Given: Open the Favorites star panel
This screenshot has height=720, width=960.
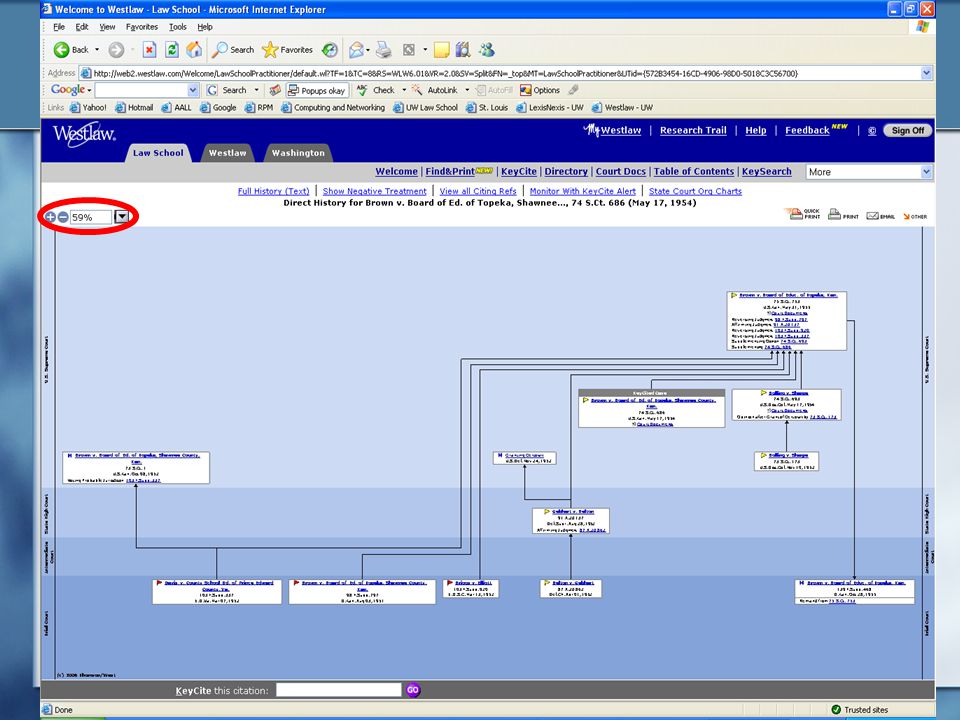Looking at the screenshot, I should pos(287,50).
